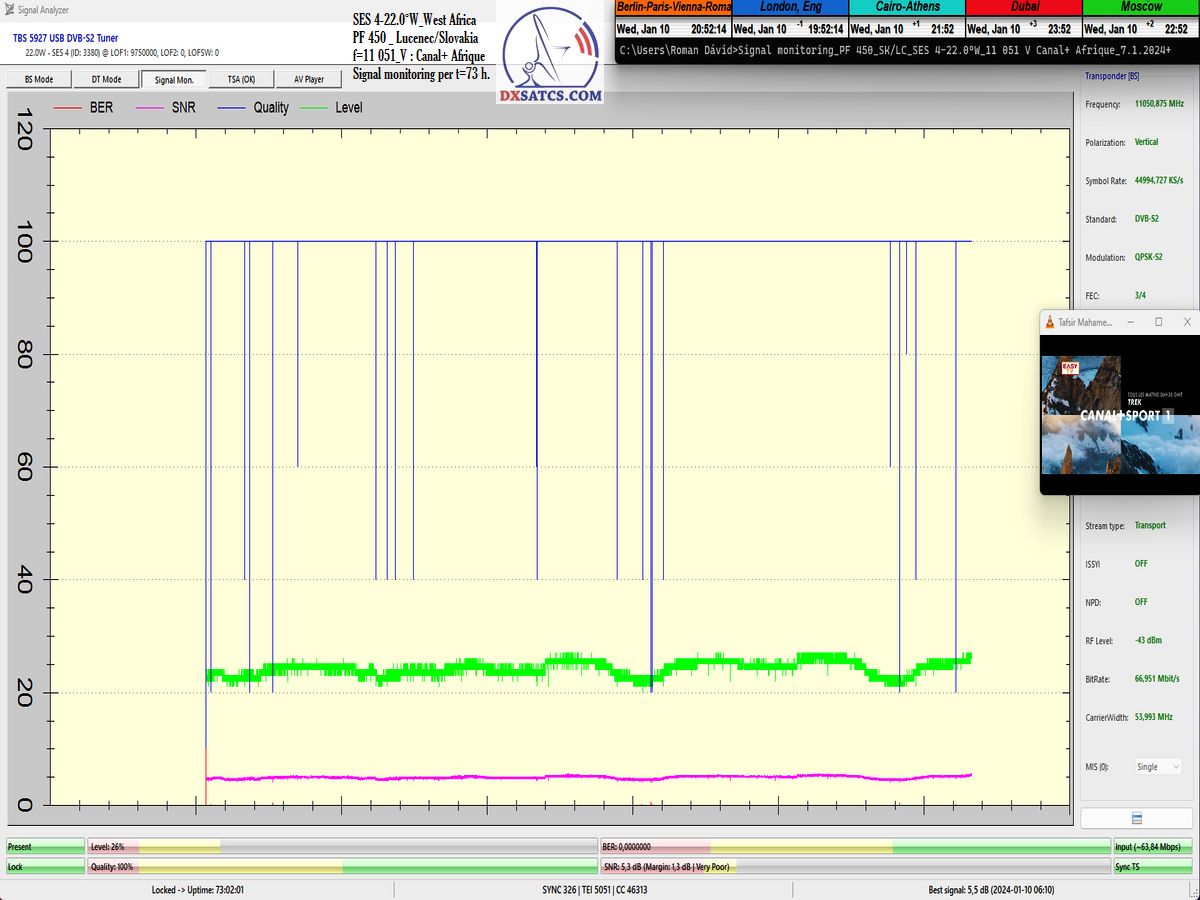Click the Canal+ Sport video preview
Viewport: 1200px width, 900px height.
(1119, 414)
